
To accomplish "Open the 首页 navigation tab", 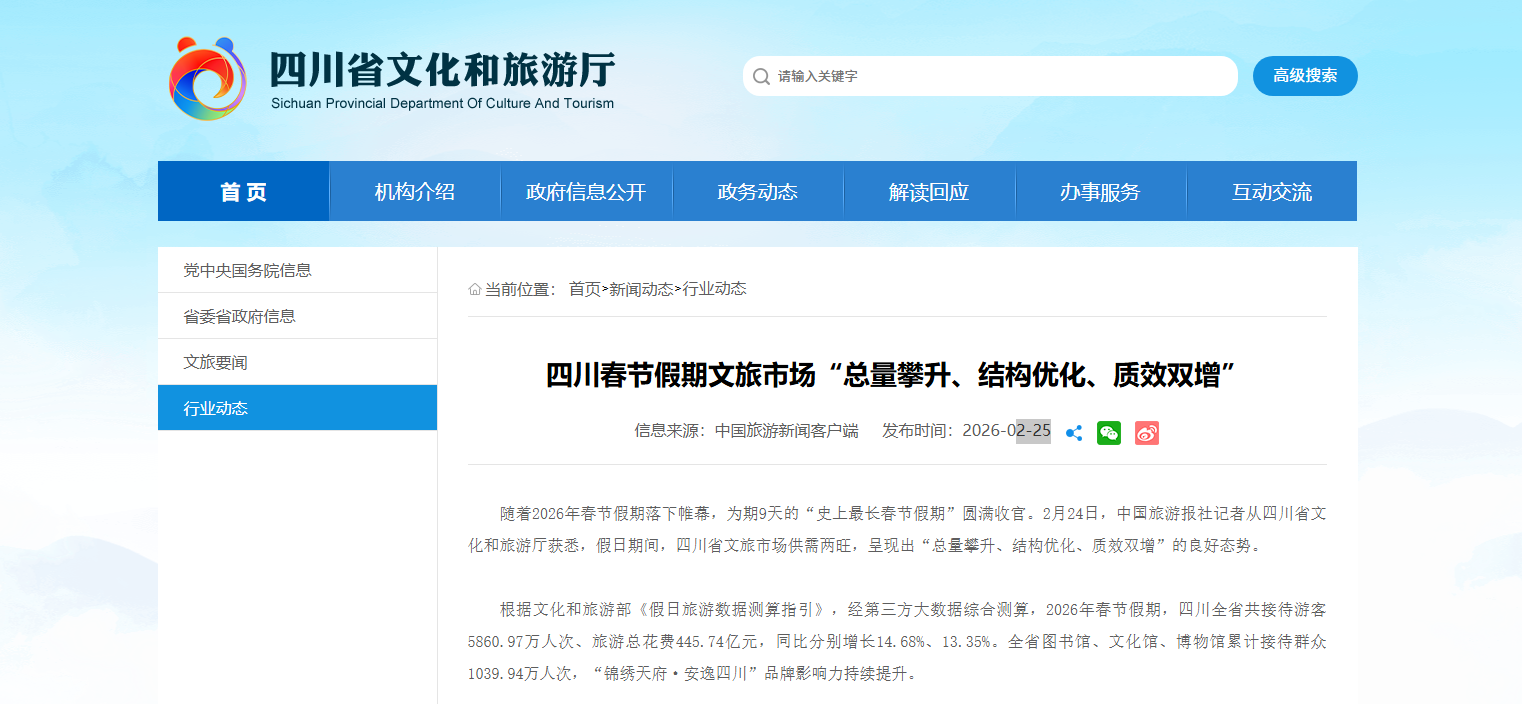I will (x=243, y=192).
